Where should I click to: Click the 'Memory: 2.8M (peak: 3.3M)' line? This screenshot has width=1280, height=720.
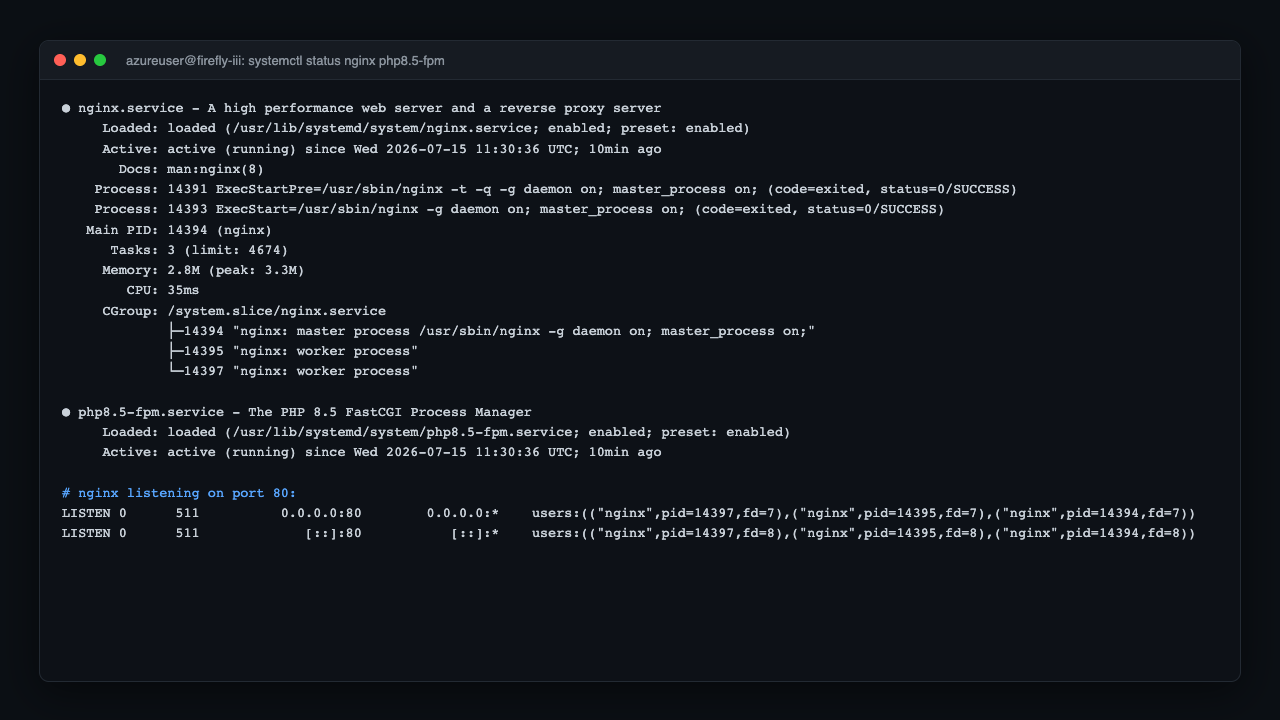[203, 270]
